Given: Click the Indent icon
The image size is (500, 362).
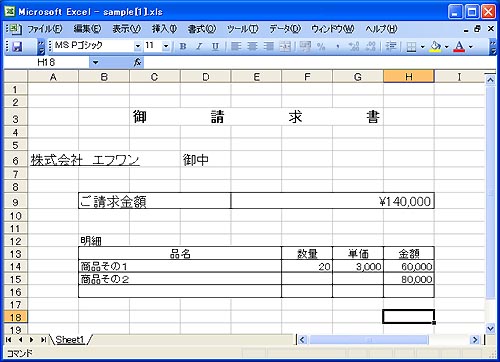Looking at the screenshot, I should pos(391,46).
